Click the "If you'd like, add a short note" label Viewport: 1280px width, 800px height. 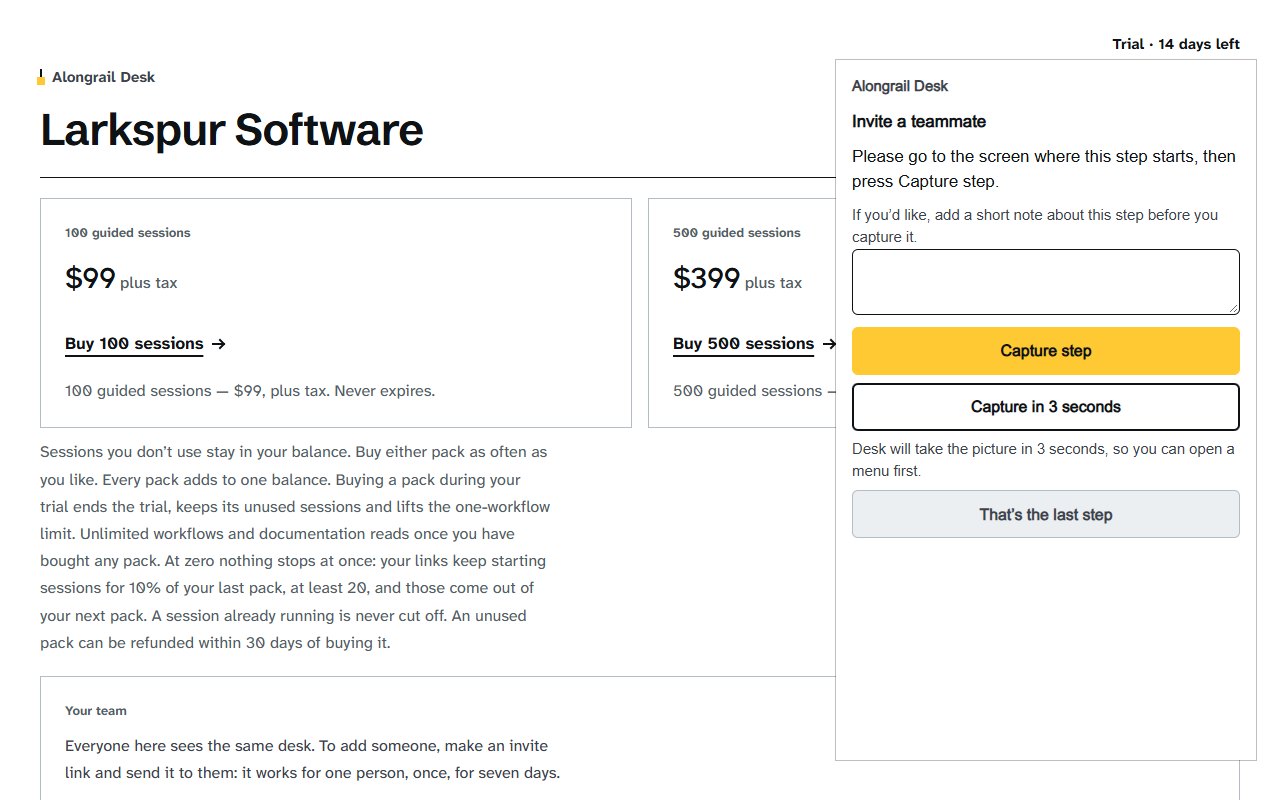pyautogui.click(x=1035, y=226)
